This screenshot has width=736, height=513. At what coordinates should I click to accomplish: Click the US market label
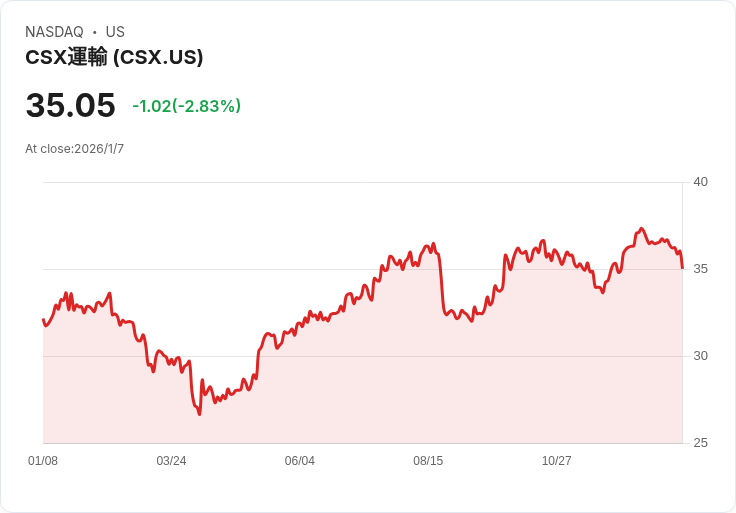click(115, 32)
